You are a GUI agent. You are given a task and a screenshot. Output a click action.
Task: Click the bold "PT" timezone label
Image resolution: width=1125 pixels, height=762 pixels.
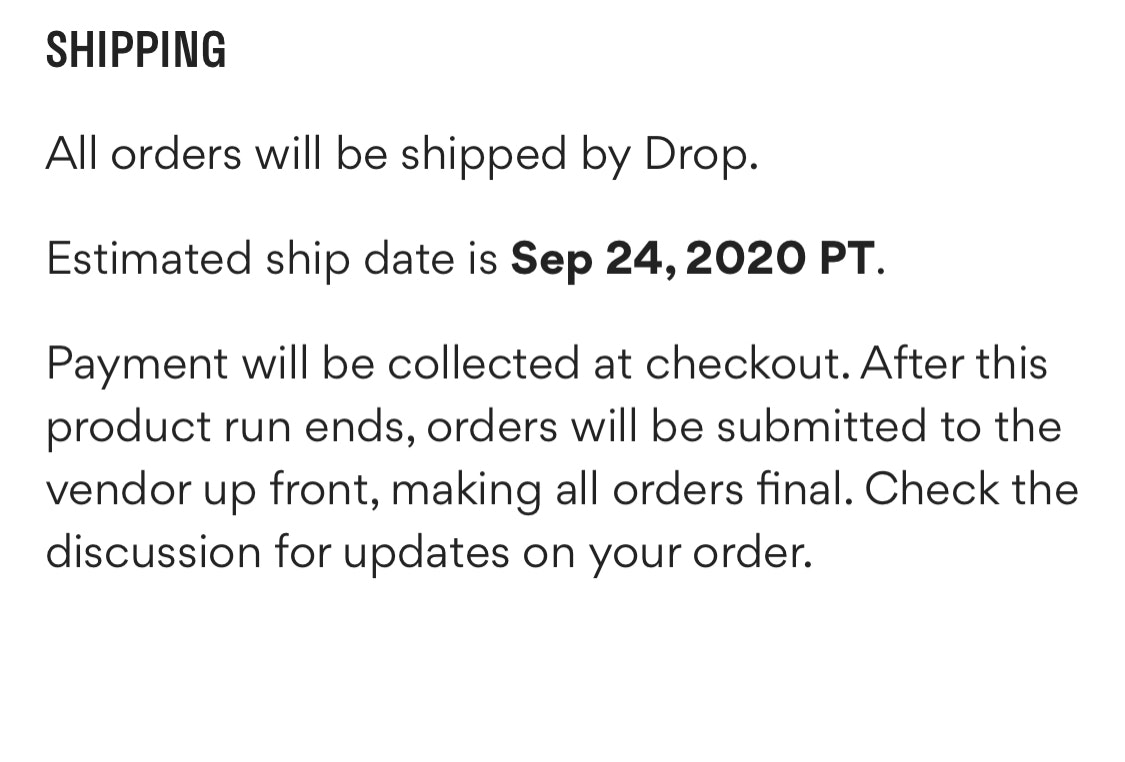[x=846, y=259]
